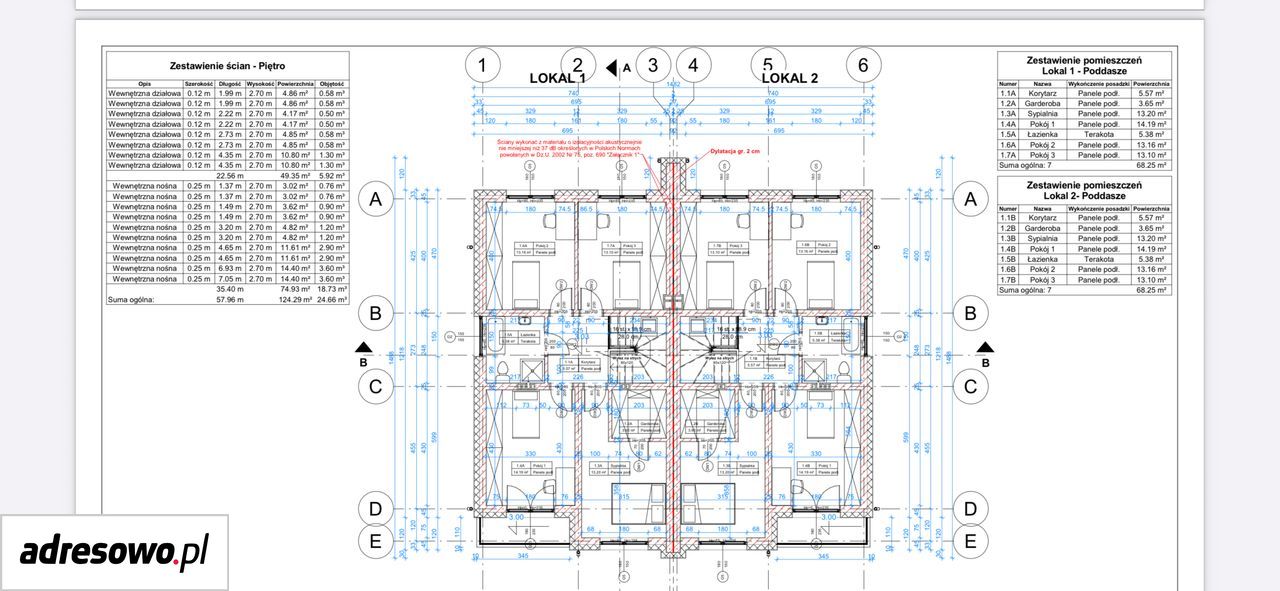This screenshot has height=591, width=1280.
Task: Select the '5.92 m³' subtotal cell
Action: coord(333,175)
